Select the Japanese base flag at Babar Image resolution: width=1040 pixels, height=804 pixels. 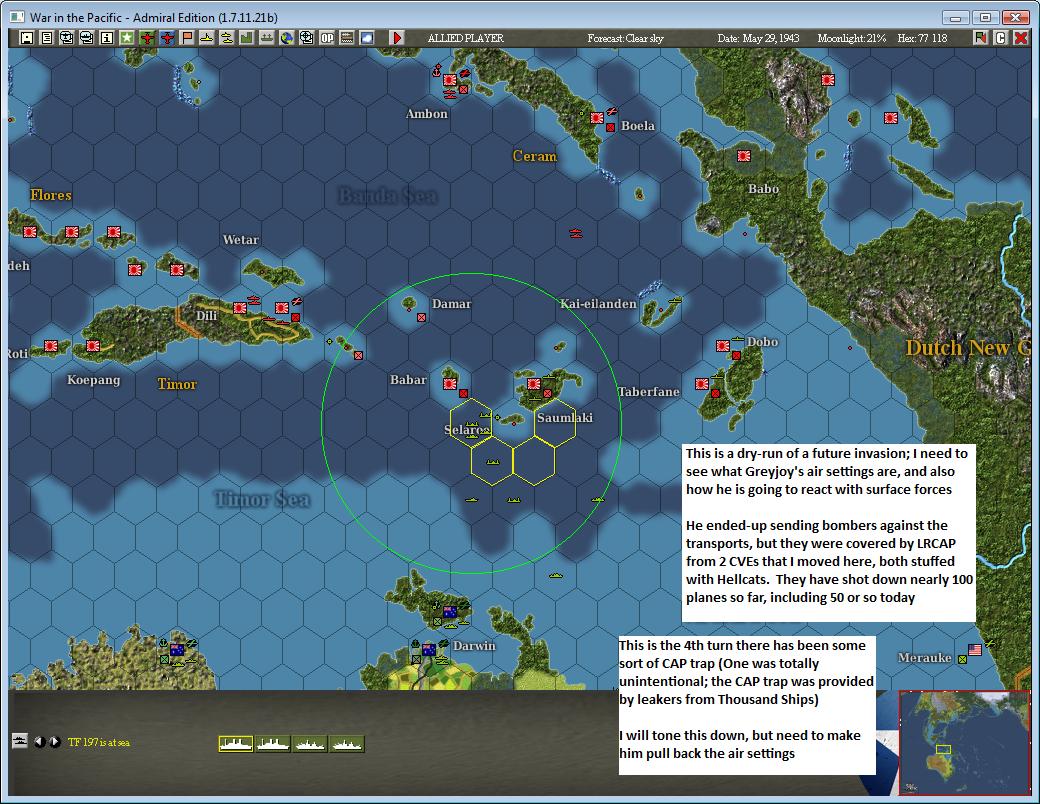pyautogui.click(x=450, y=383)
